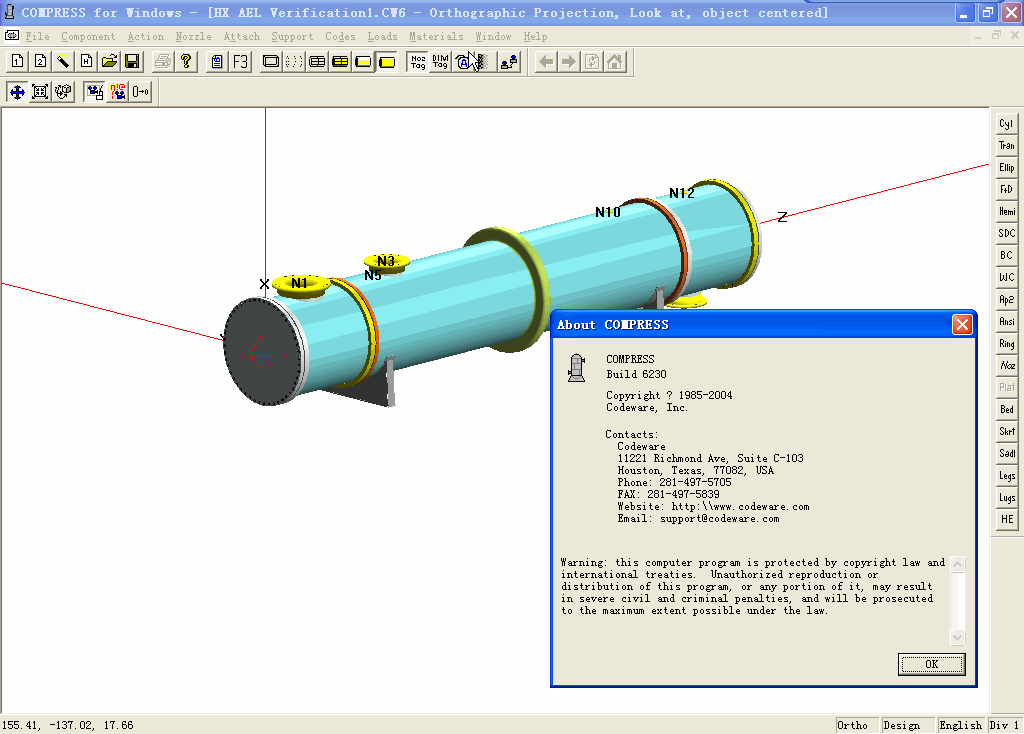Click the blue figures view toolbar icon

click(95, 92)
